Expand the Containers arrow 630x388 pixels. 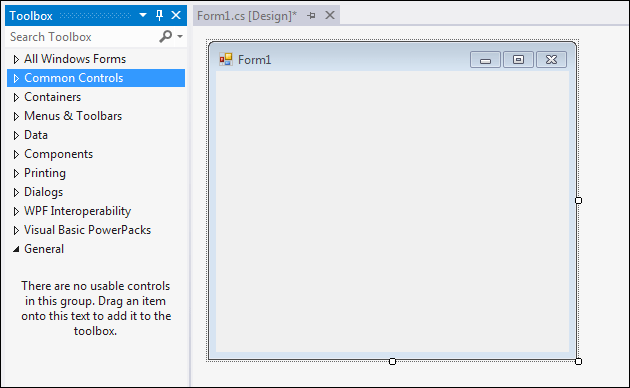click(x=16, y=97)
